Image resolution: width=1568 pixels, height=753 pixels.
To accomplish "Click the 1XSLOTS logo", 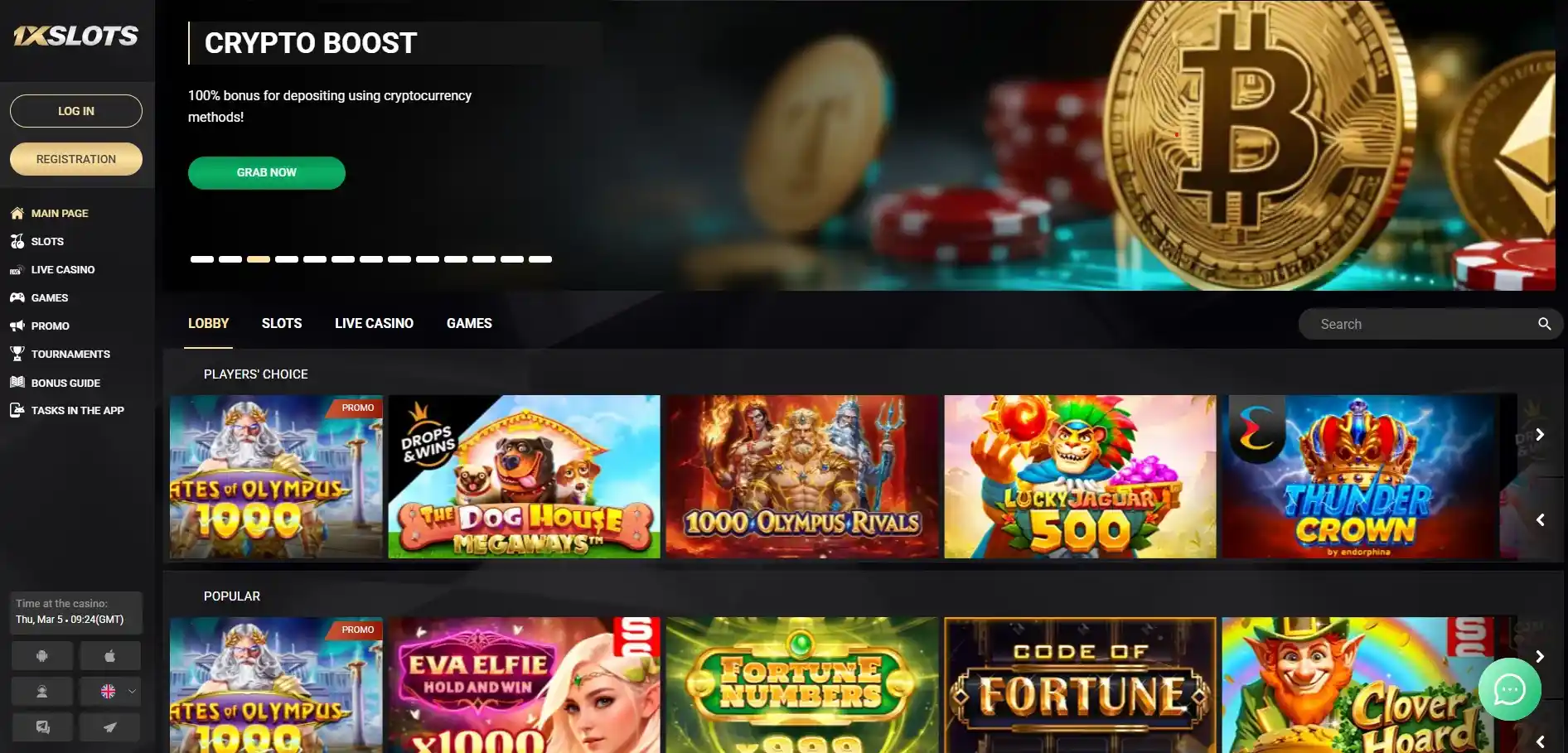I will pos(75,36).
